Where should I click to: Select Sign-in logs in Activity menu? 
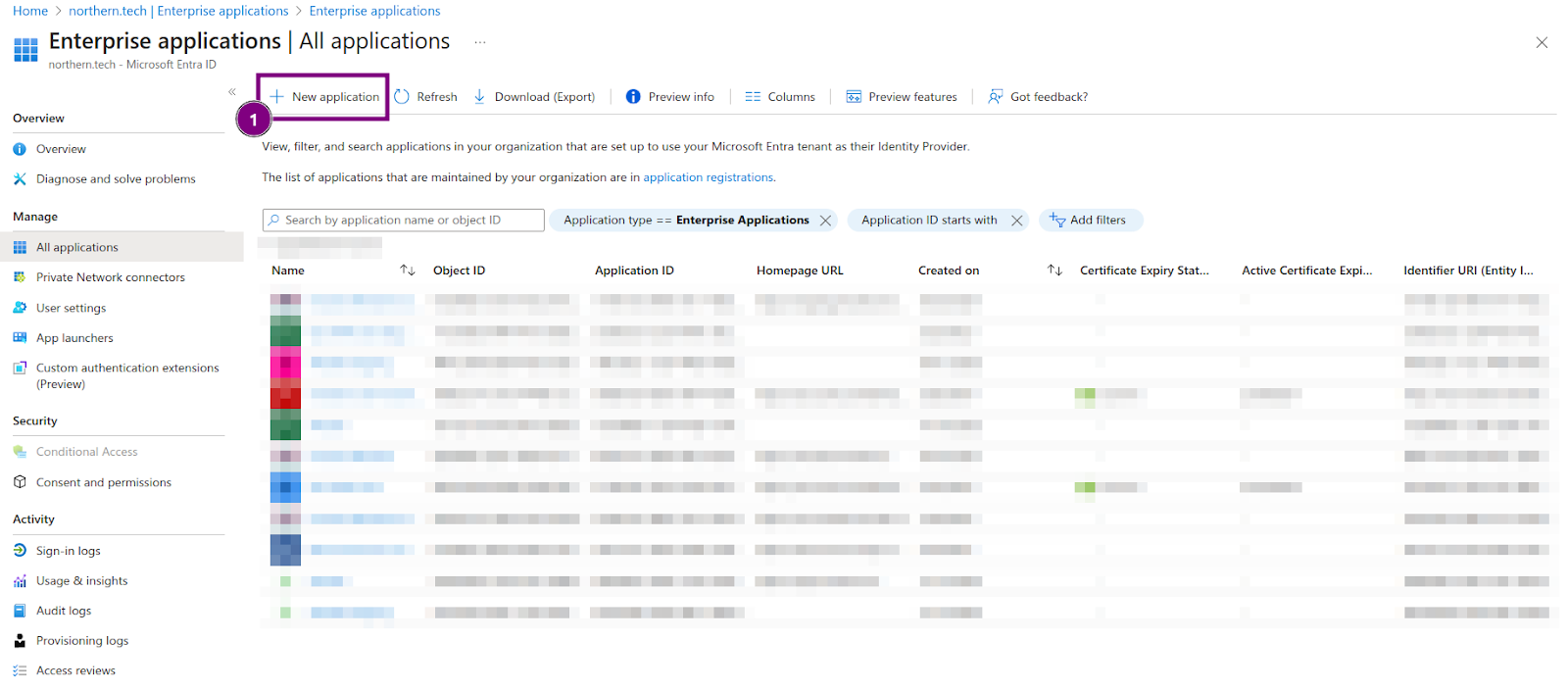68,551
